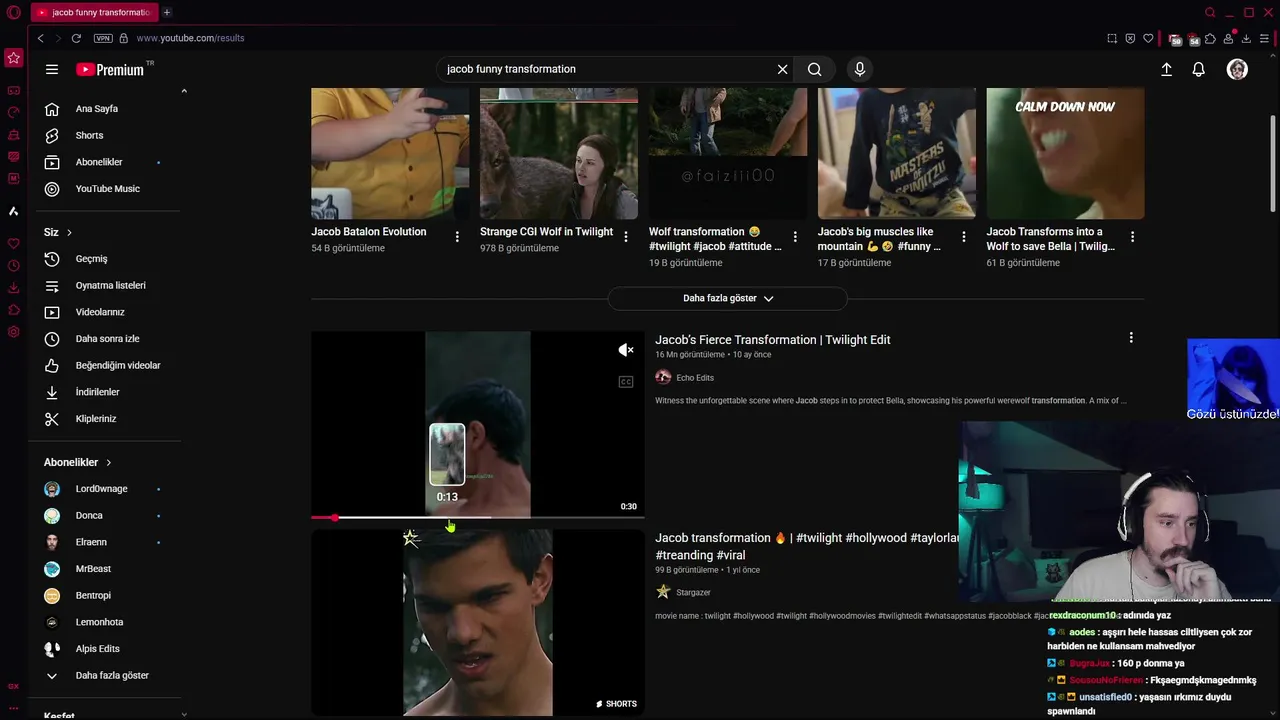
Task: Open options for Jacob Transforms into Wolf short
Action: (x=1132, y=237)
